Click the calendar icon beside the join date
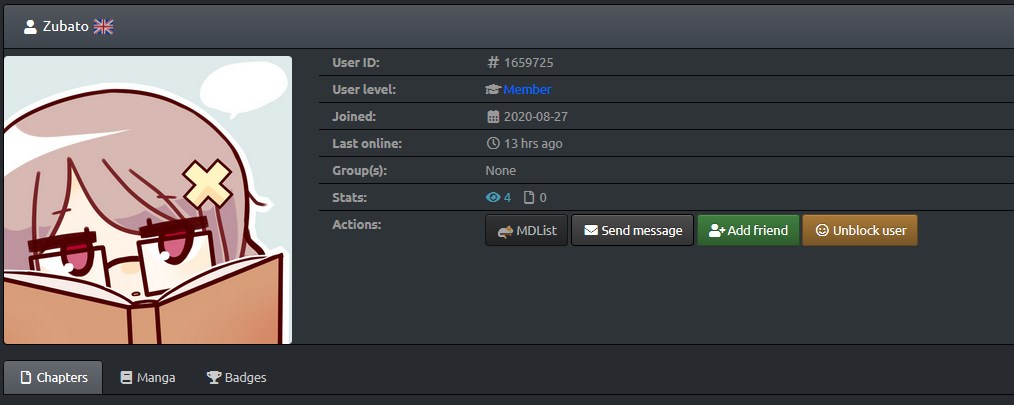Image resolution: width=1014 pixels, height=405 pixels. (x=492, y=117)
